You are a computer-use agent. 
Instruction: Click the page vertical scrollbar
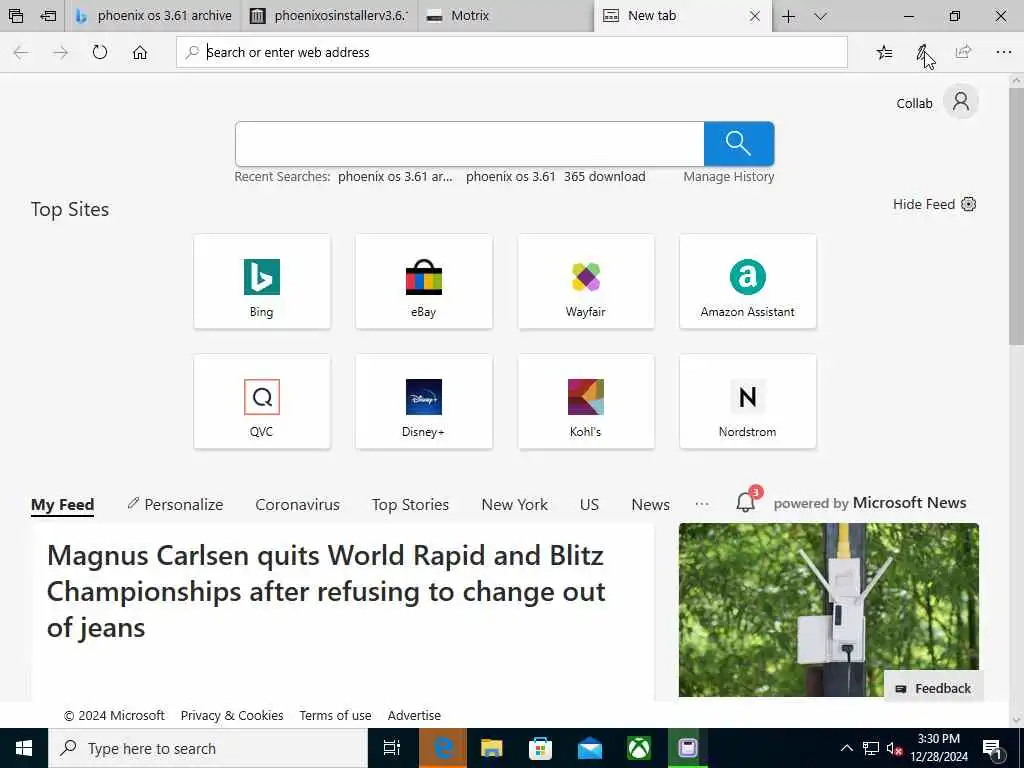[1016, 216]
